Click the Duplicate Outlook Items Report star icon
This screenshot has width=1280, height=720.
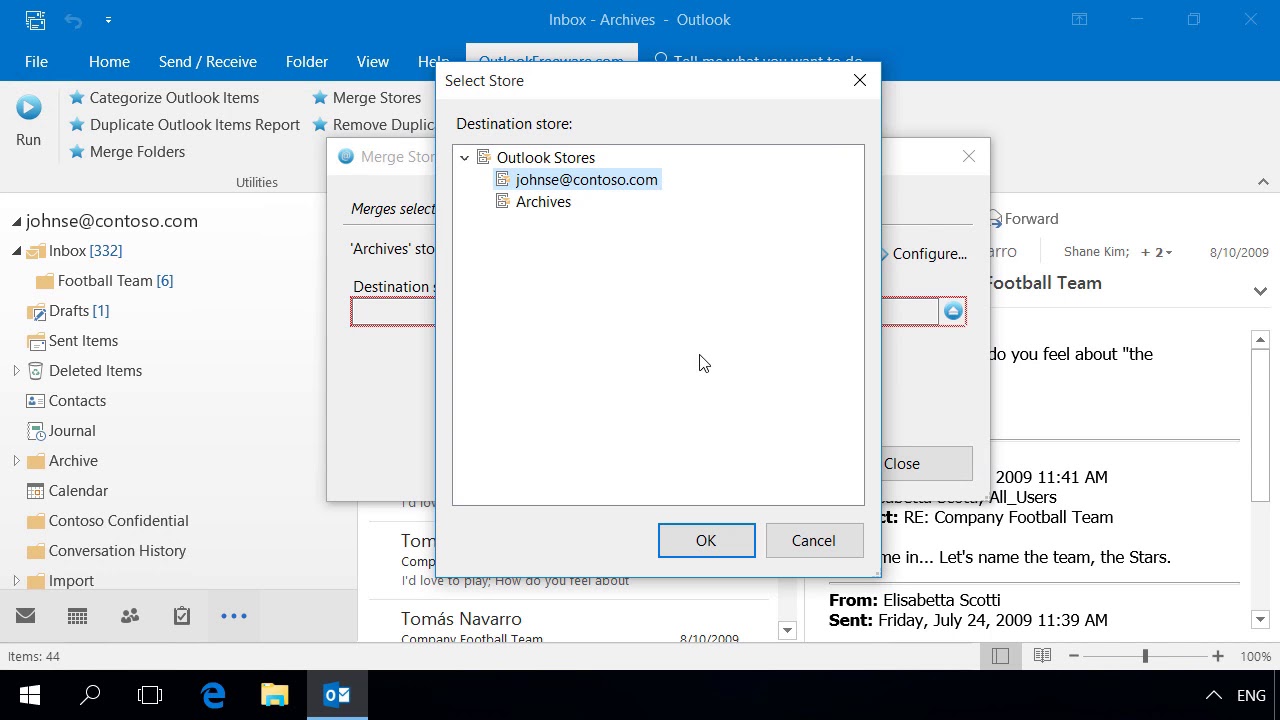pyautogui.click(x=77, y=125)
